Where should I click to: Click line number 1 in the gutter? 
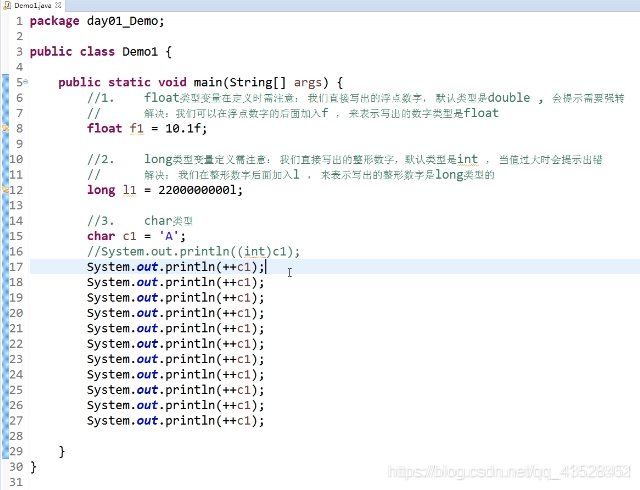[19, 21]
